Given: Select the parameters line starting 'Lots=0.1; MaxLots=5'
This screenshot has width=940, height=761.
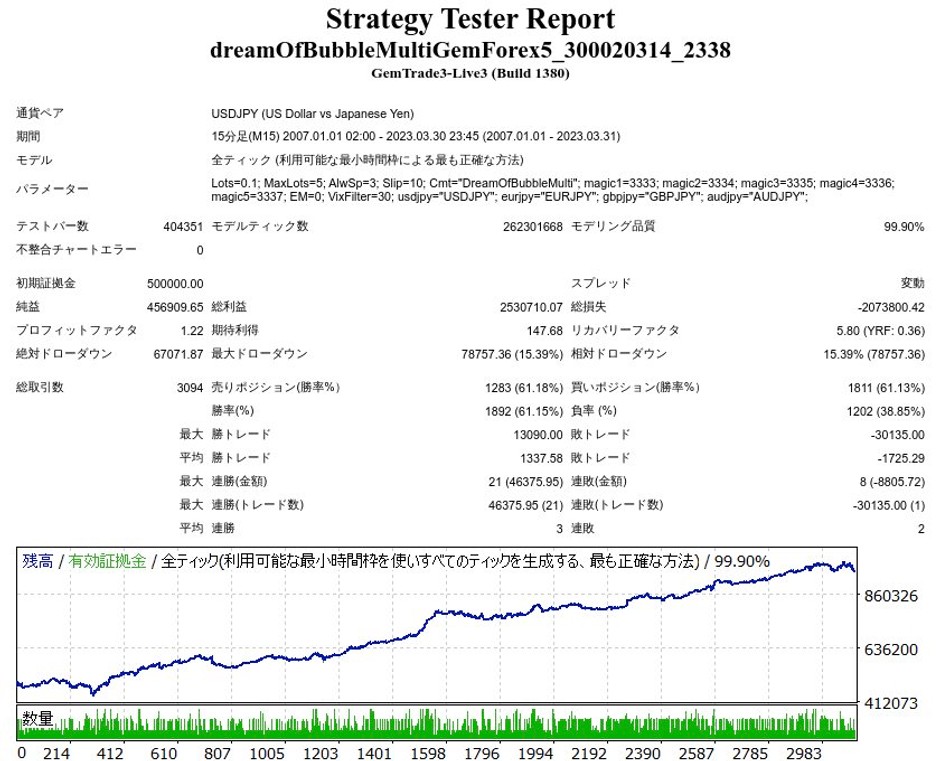Looking at the screenshot, I should tap(553, 183).
